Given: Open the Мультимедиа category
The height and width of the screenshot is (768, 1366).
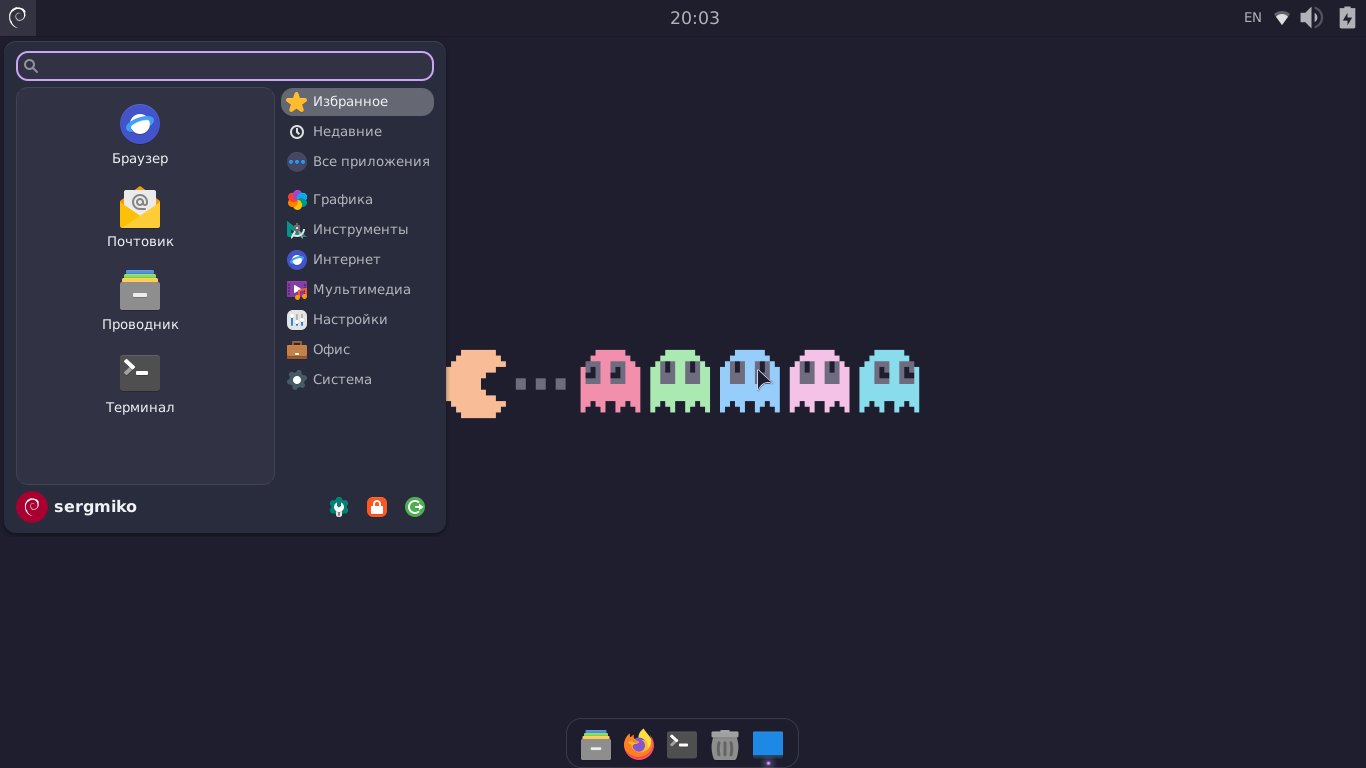Looking at the screenshot, I should coord(361,290).
